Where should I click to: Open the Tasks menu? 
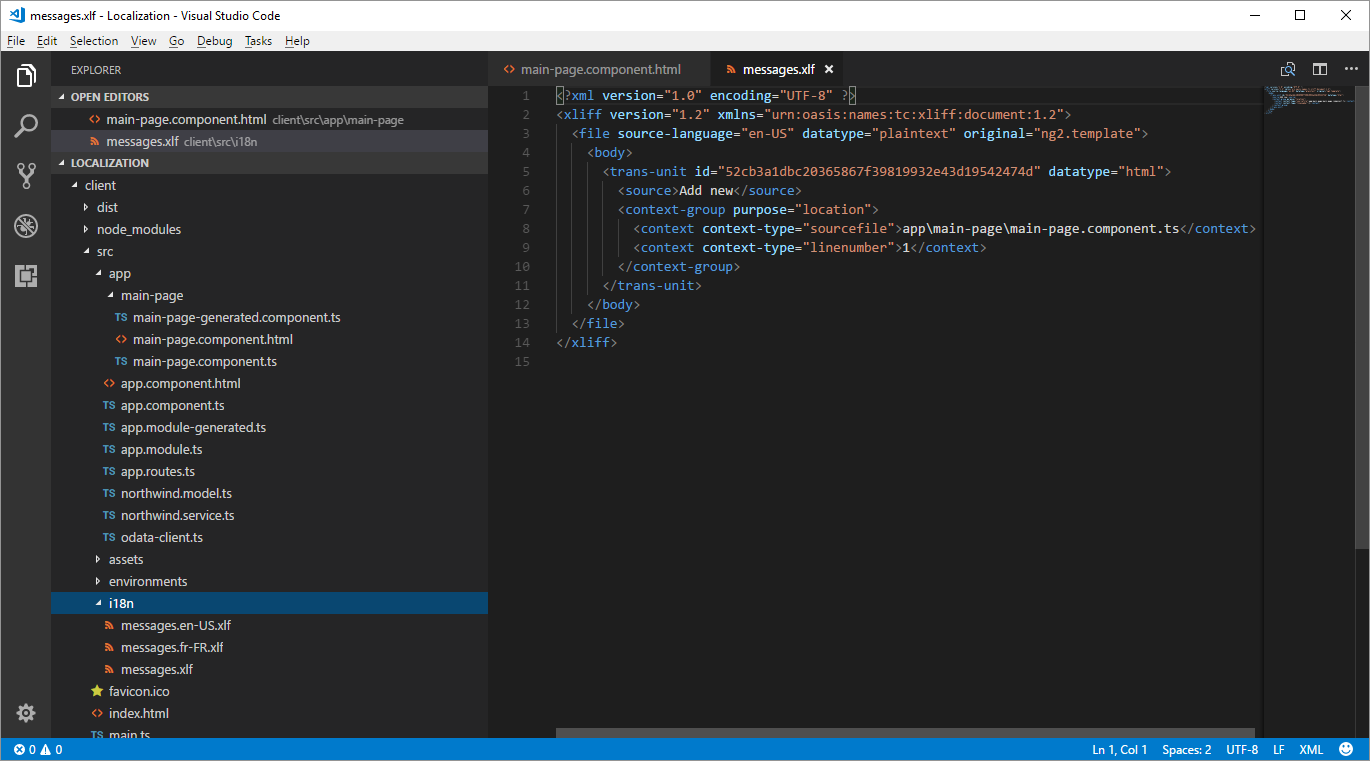coord(258,41)
